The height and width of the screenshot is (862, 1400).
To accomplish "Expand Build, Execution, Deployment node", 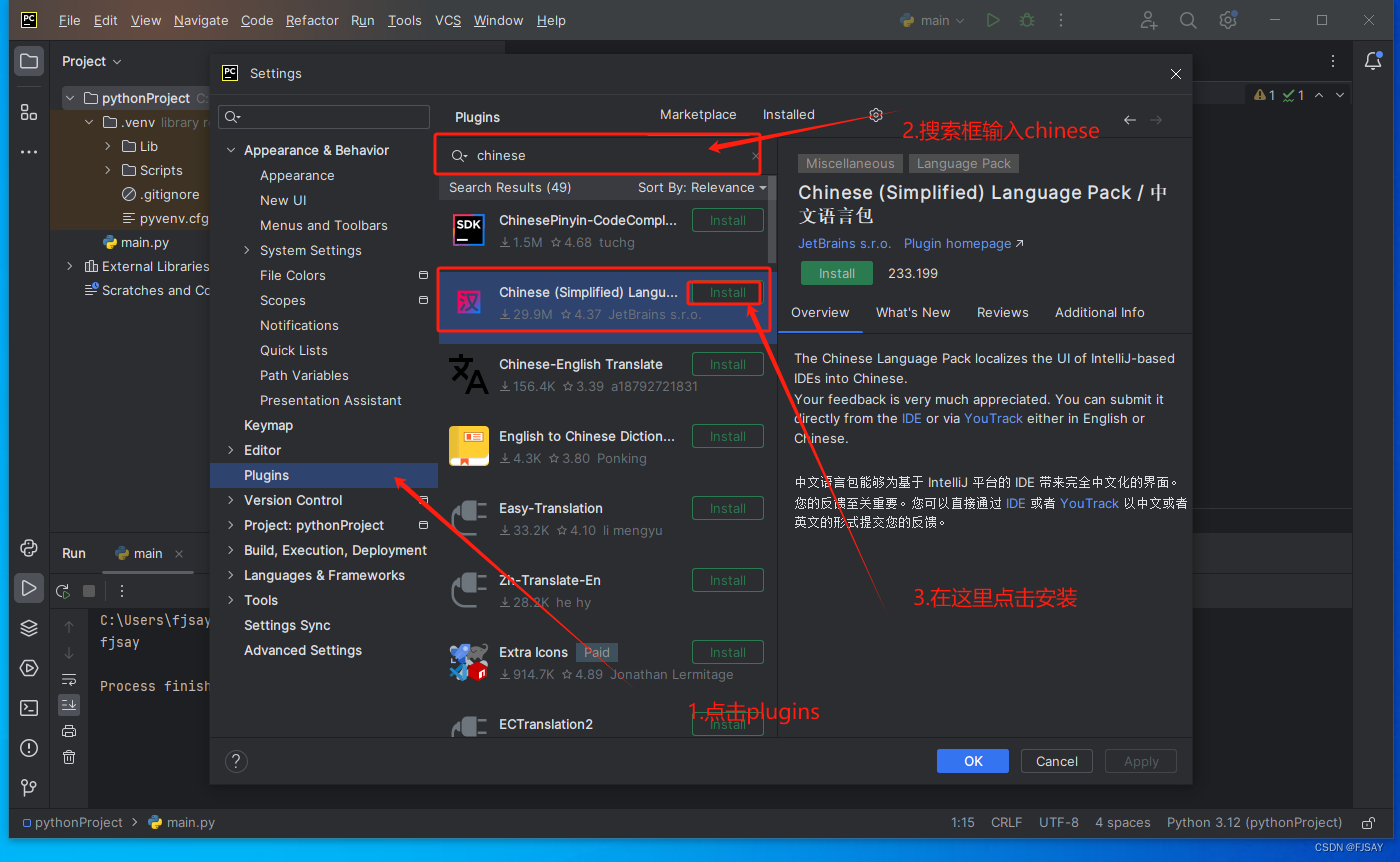I will [231, 550].
